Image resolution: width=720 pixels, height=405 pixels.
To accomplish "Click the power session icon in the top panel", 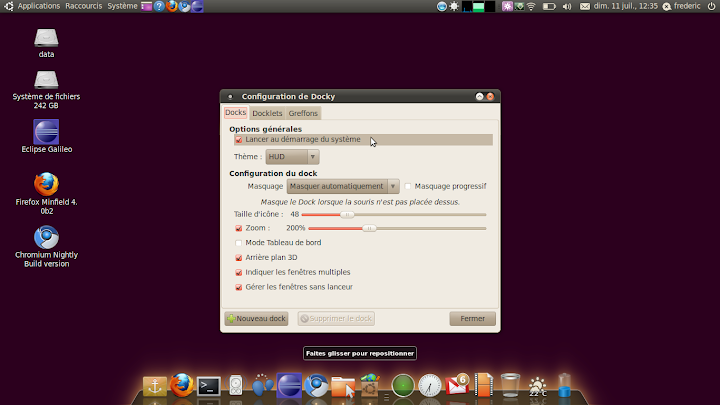I will [x=711, y=6].
